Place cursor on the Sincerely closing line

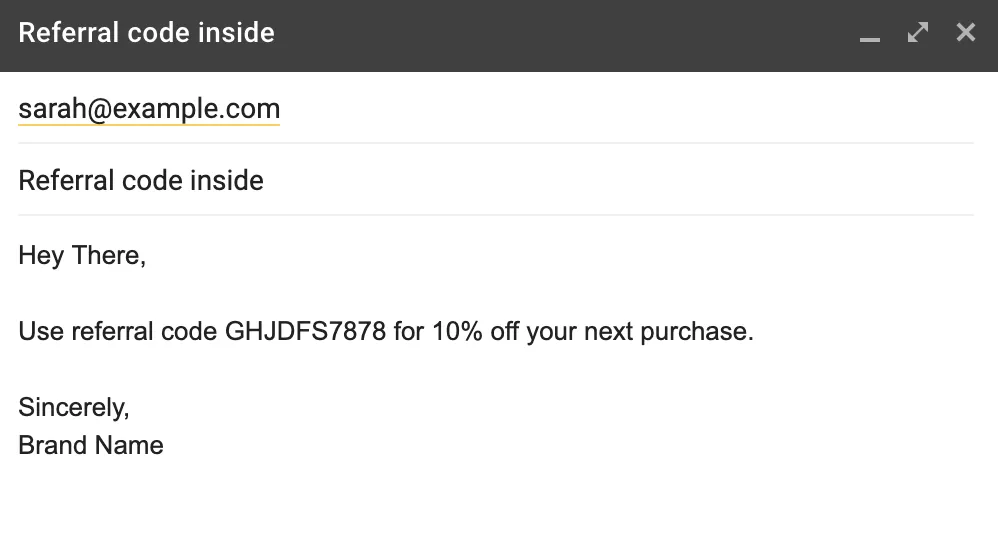point(74,407)
